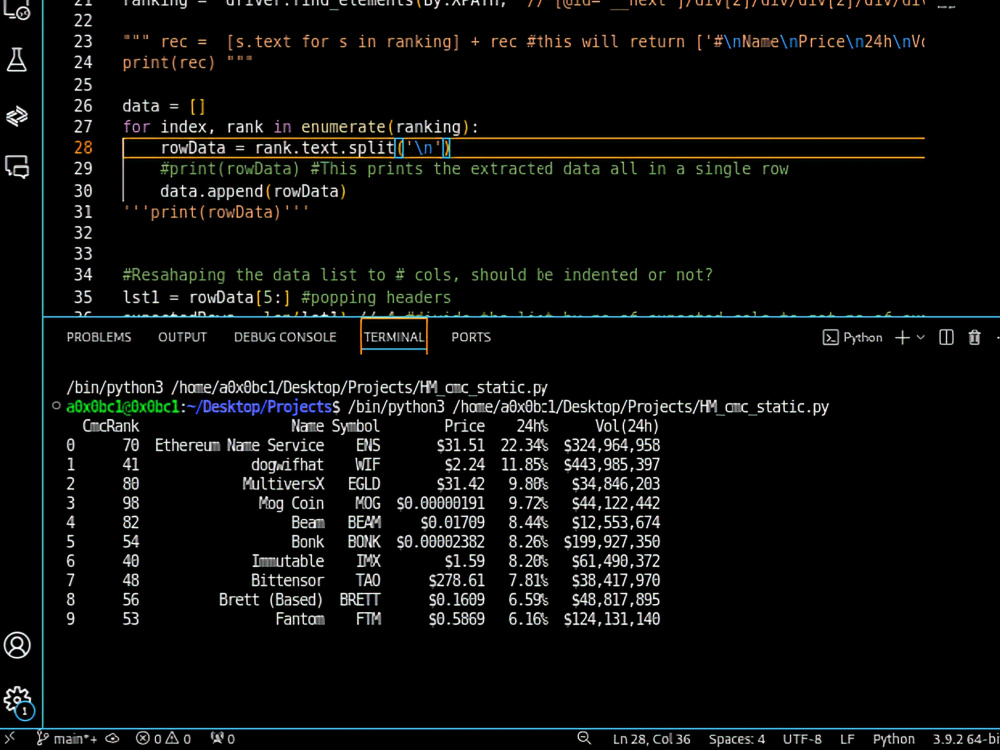The width and height of the screenshot is (1000, 750).
Task: Click the '22.34%' value for ENS
Action: [x=524, y=445]
